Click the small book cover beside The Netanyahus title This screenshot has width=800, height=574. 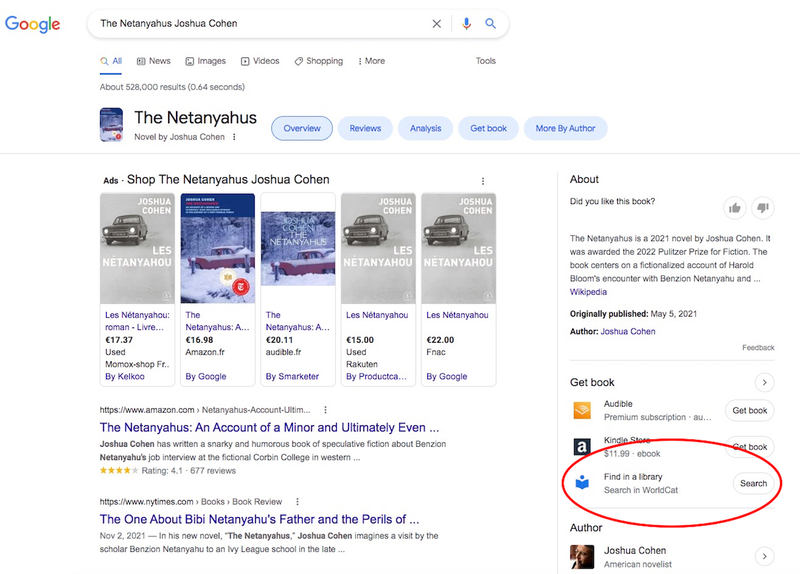point(111,124)
